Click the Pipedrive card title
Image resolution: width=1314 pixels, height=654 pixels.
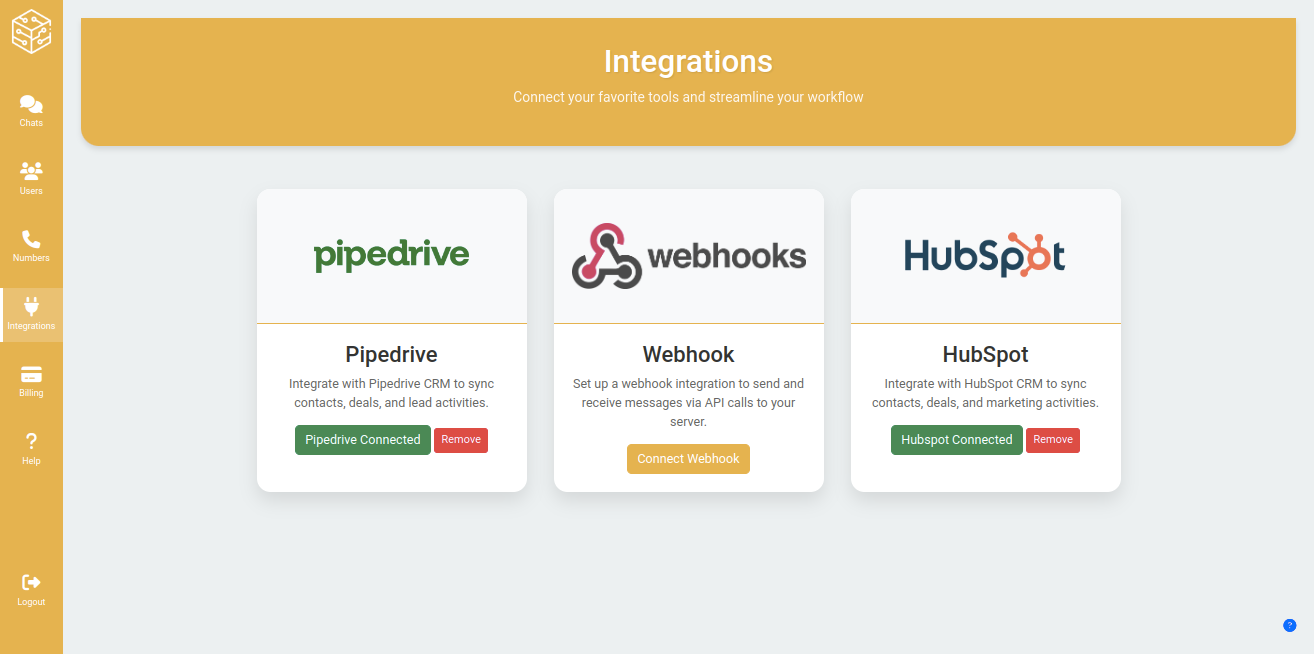click(x=391, y=354)
